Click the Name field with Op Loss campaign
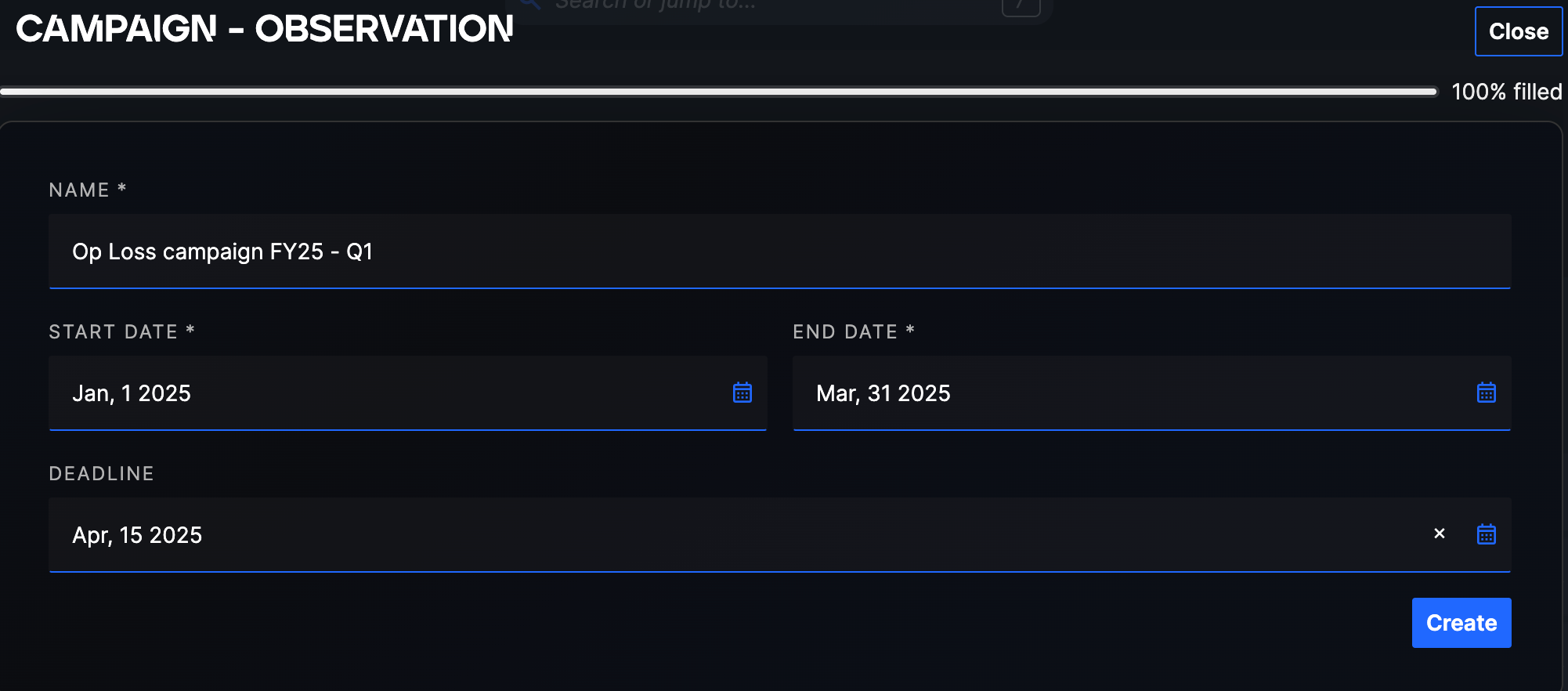Viewport: 1568px width, 691px height. click(779, 251)
